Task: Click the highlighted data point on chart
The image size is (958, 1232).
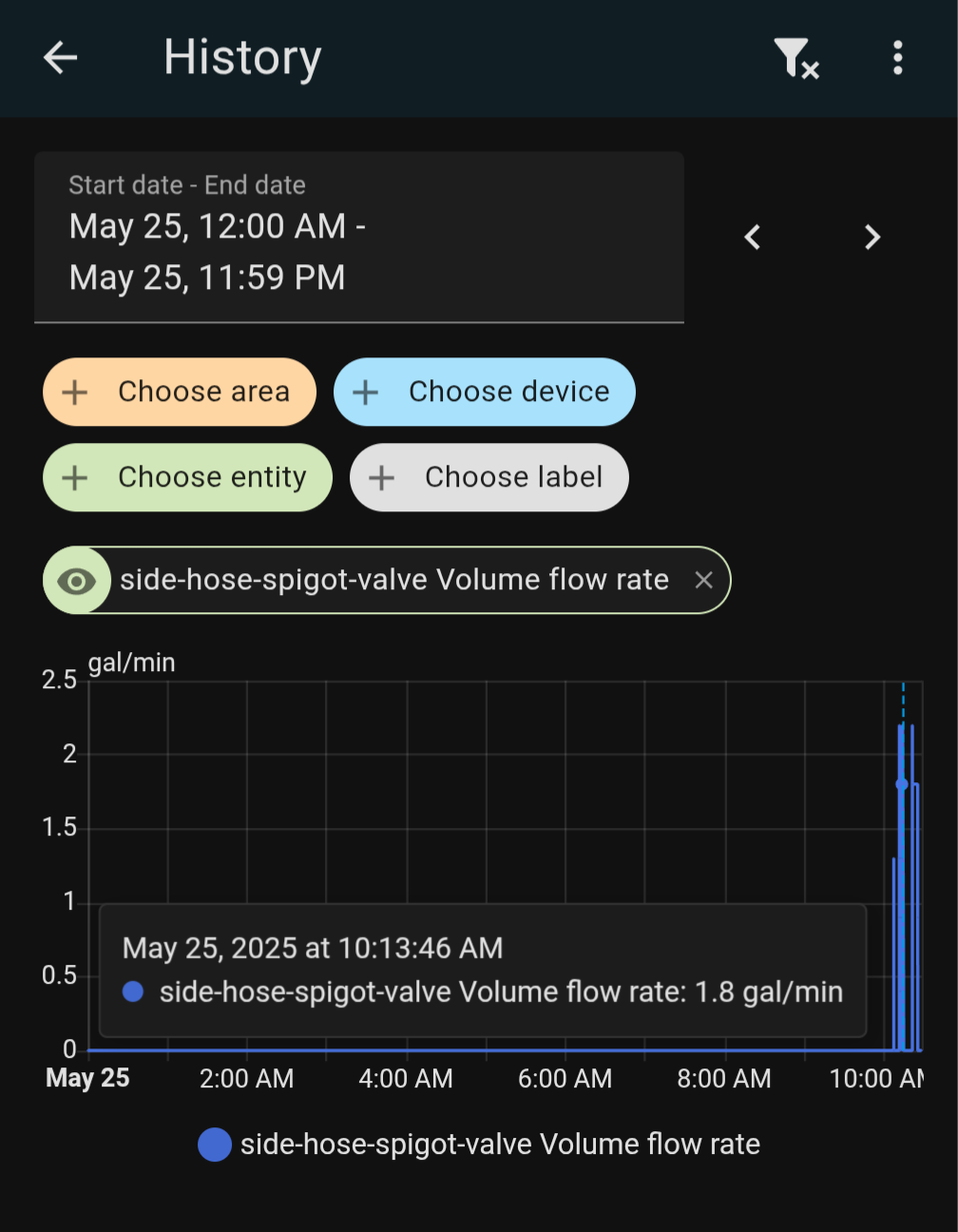Action: coord(902,784)
